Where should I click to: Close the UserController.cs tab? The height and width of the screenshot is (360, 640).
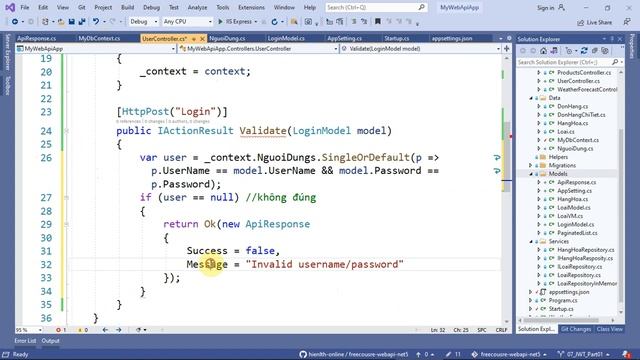click(202, 39)
